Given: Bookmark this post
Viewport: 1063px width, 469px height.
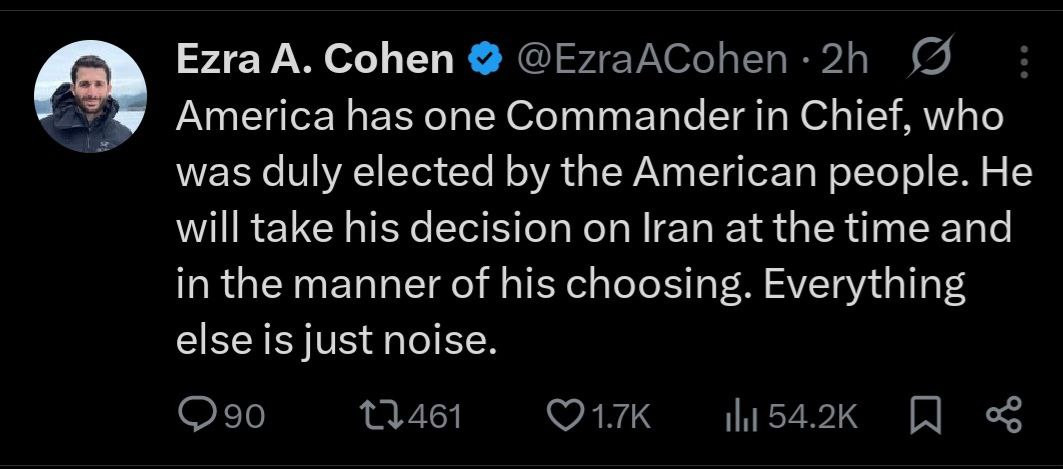Looking at the screenshot, I should (x=927, y=415).
